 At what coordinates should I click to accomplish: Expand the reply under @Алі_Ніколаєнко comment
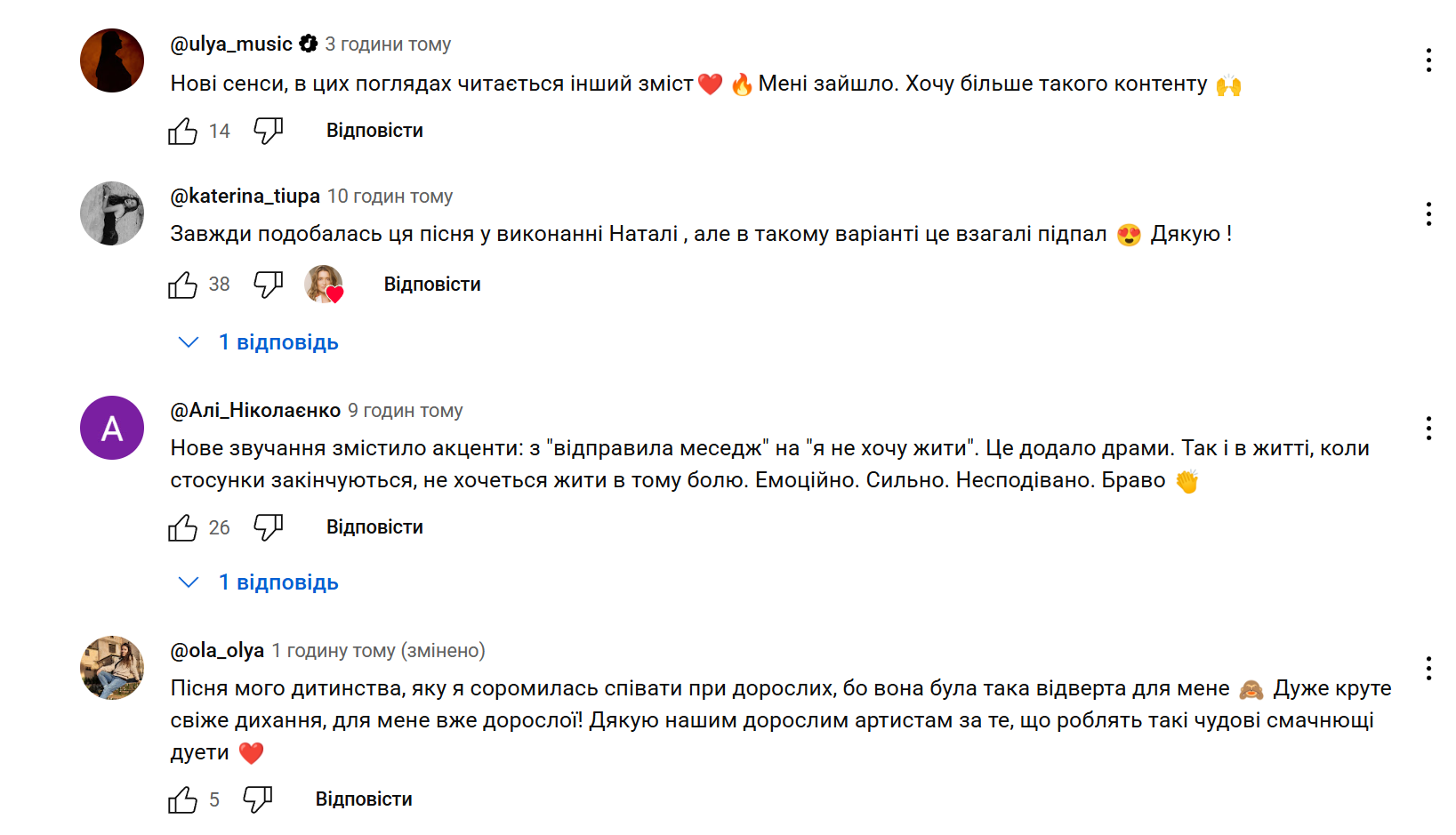[278, 582]
